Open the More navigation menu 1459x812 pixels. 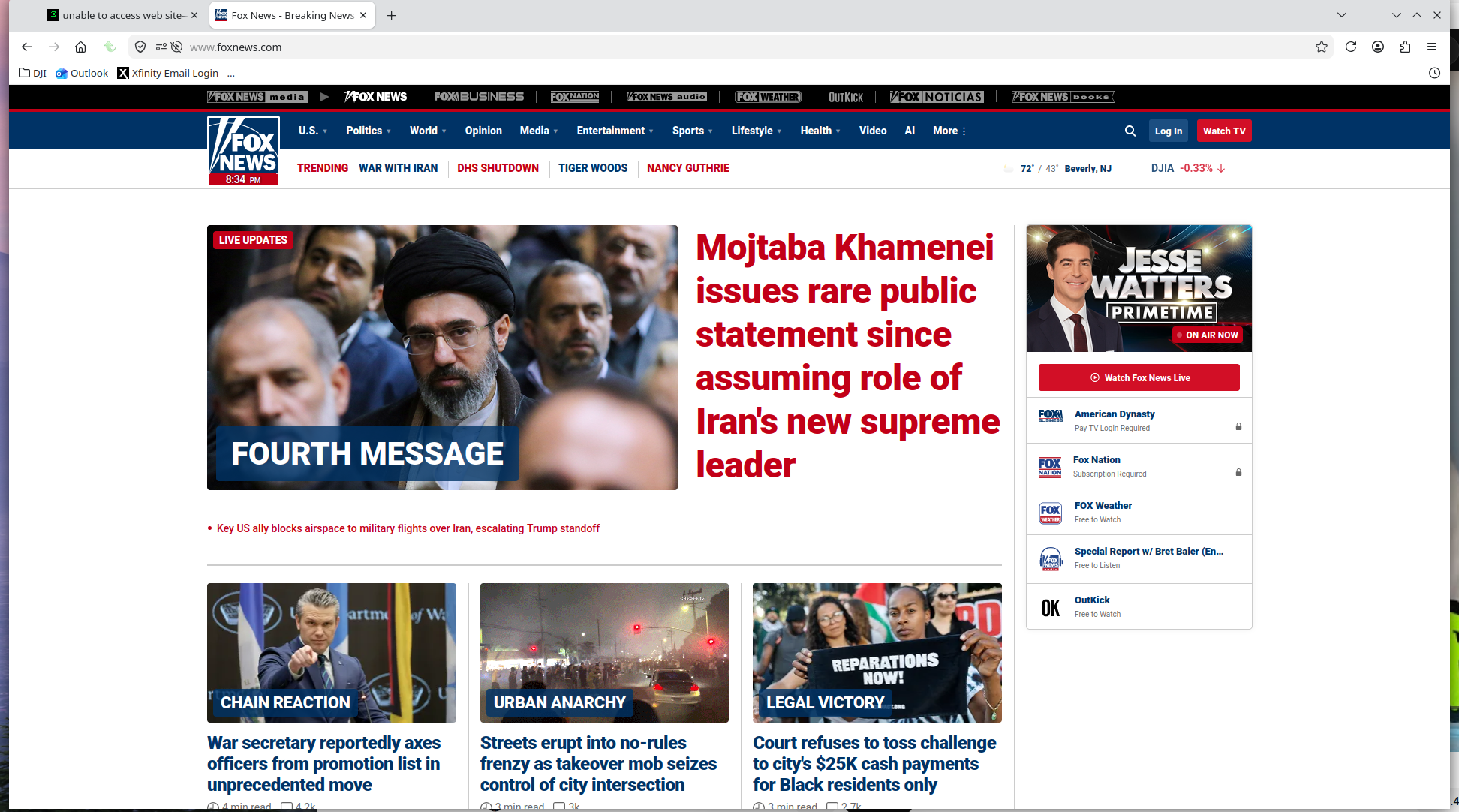point(949,131)
